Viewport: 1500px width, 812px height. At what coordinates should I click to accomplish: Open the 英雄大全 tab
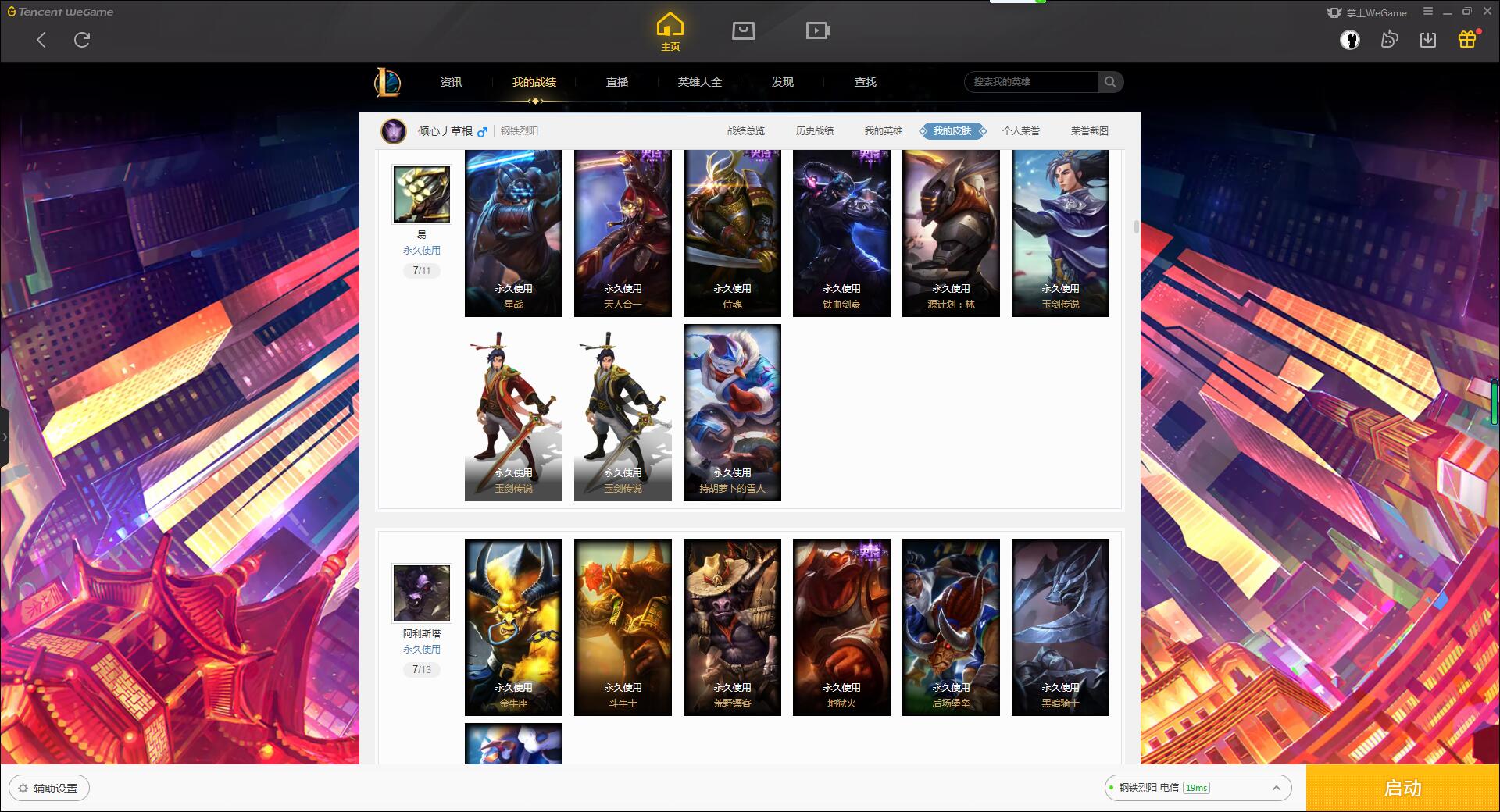click(699, 82)
